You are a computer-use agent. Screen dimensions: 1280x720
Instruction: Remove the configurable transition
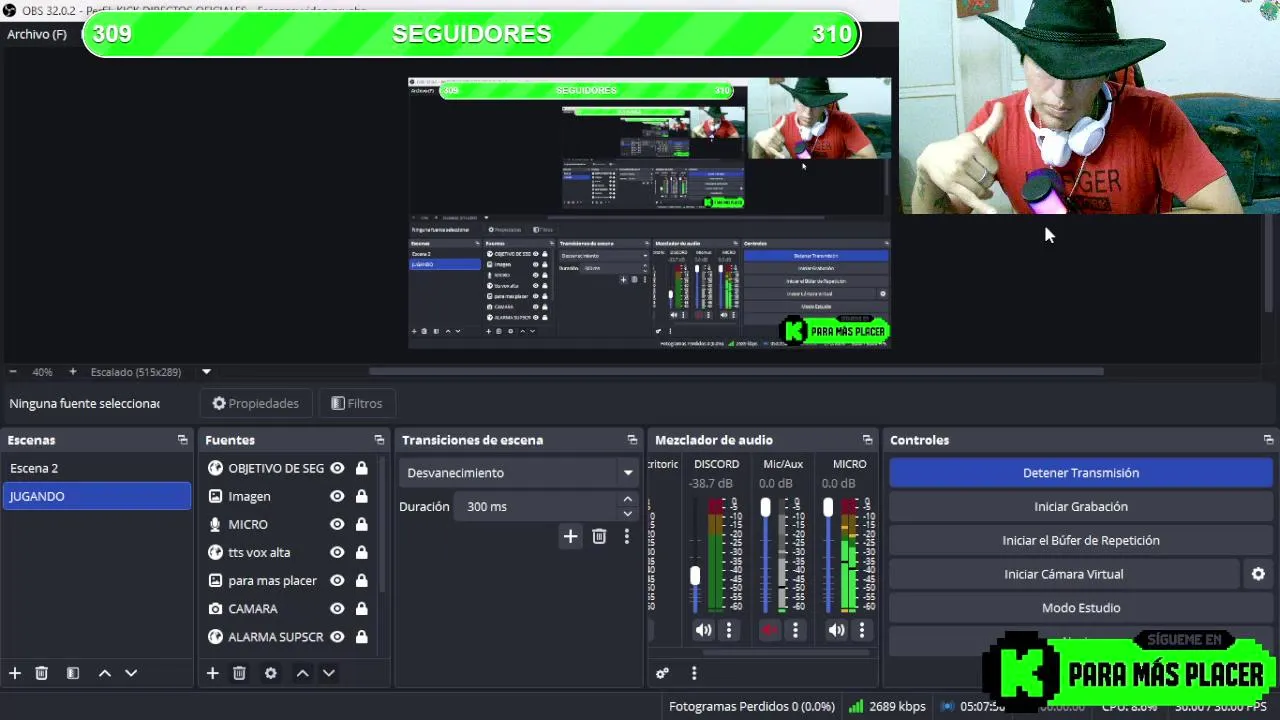pyautogui.click(x=599, y=537)
